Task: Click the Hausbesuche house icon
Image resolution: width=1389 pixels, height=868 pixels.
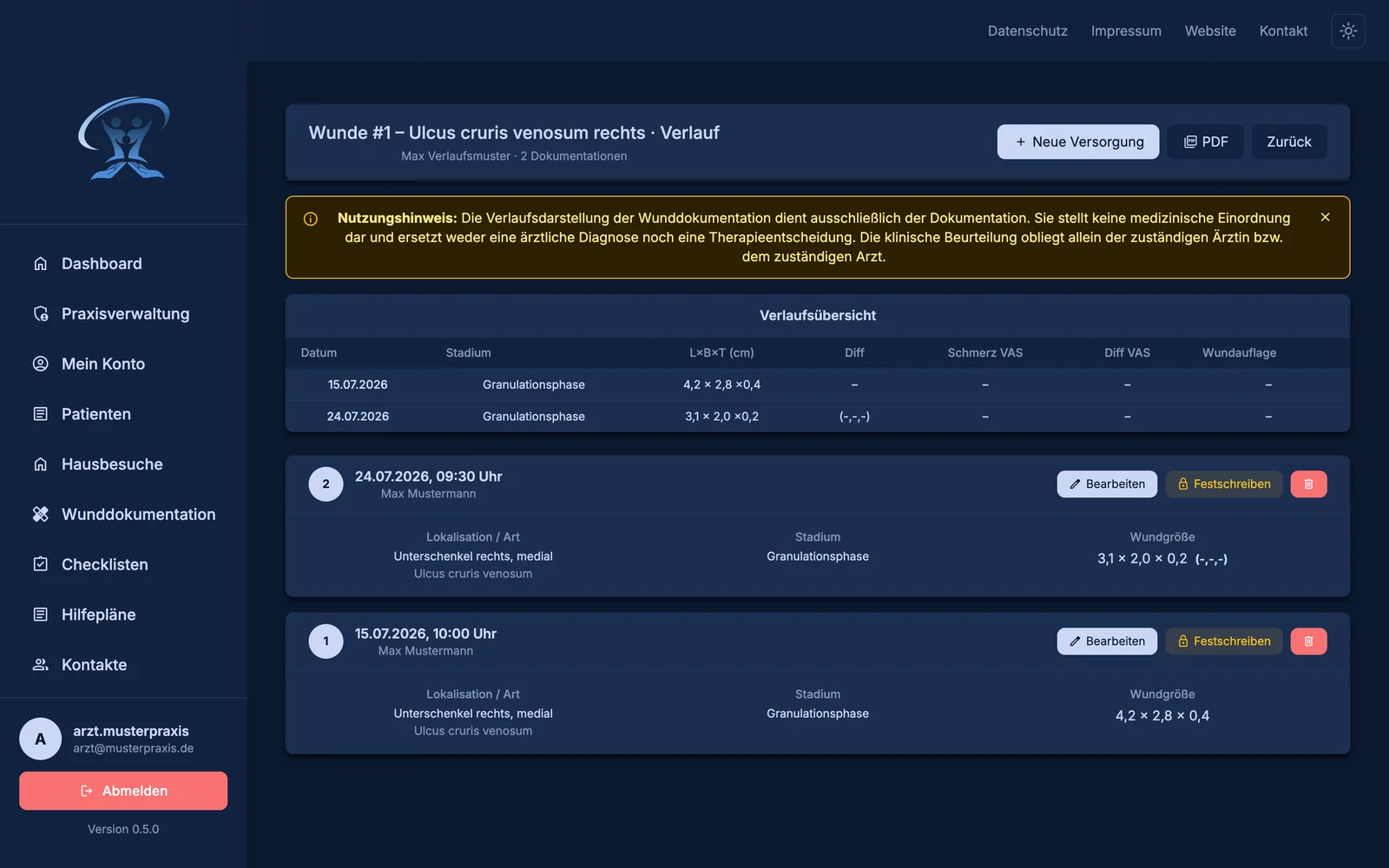Action: click(40, 464)
